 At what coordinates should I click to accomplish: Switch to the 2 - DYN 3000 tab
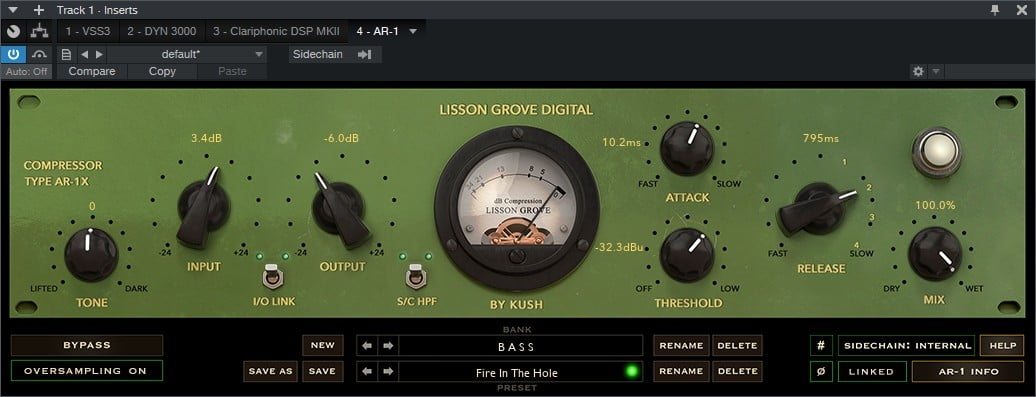[162, 31]
